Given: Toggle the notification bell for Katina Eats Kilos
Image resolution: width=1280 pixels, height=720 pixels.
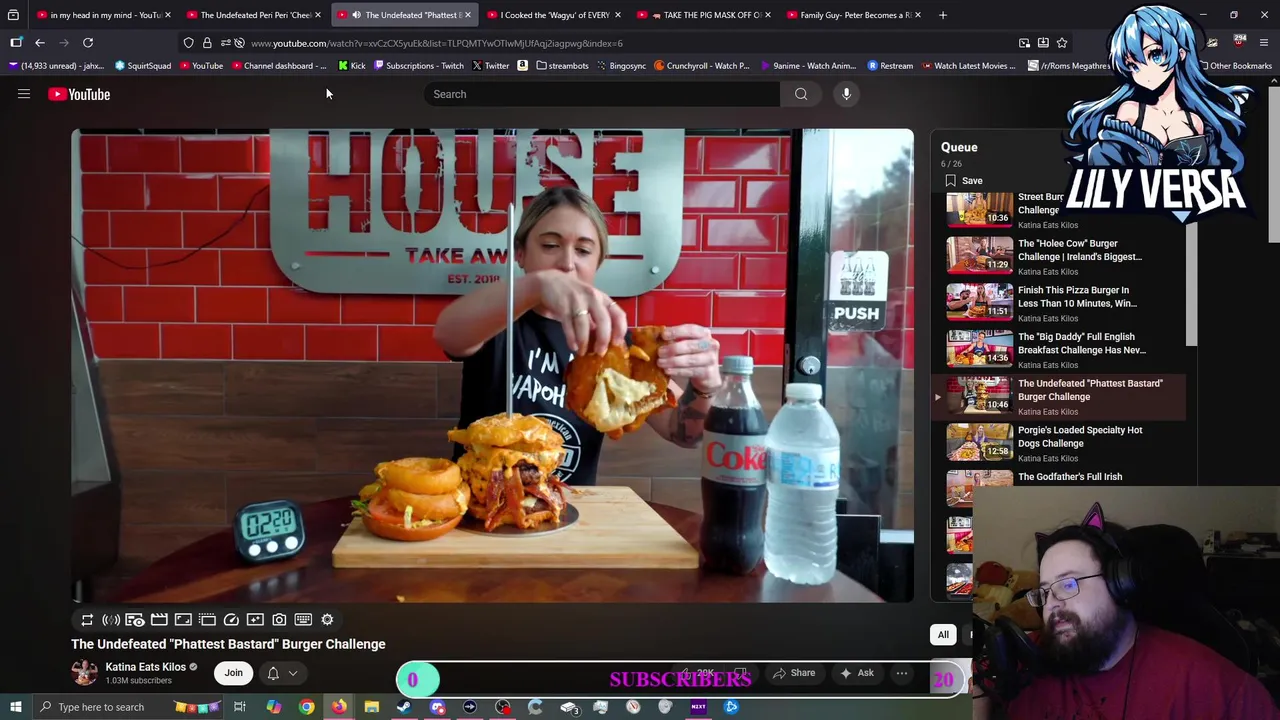Looking at the screenshot, I should [x=273, y=673].
